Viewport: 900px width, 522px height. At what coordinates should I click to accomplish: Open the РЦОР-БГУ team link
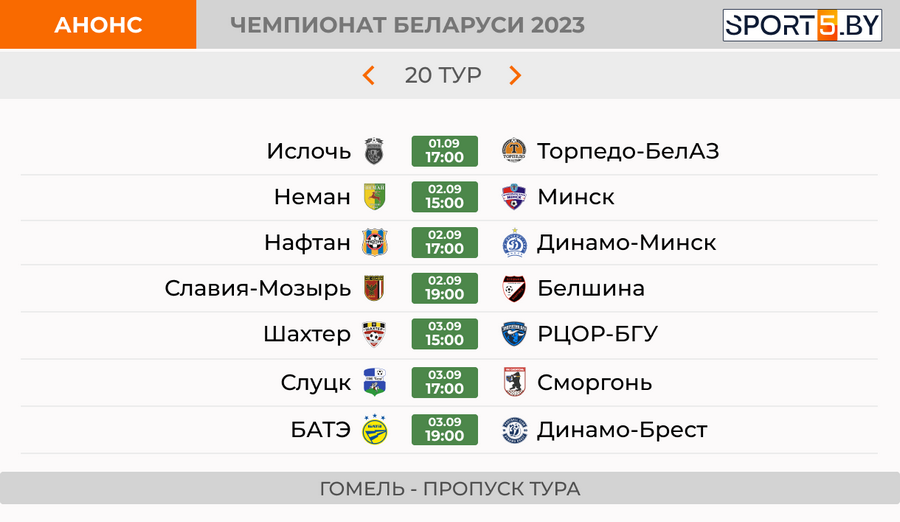click(x=598, y=334)
